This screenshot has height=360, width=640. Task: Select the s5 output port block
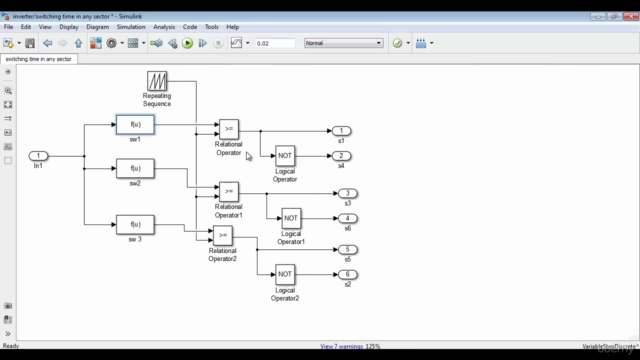click(x=348, y=249)
